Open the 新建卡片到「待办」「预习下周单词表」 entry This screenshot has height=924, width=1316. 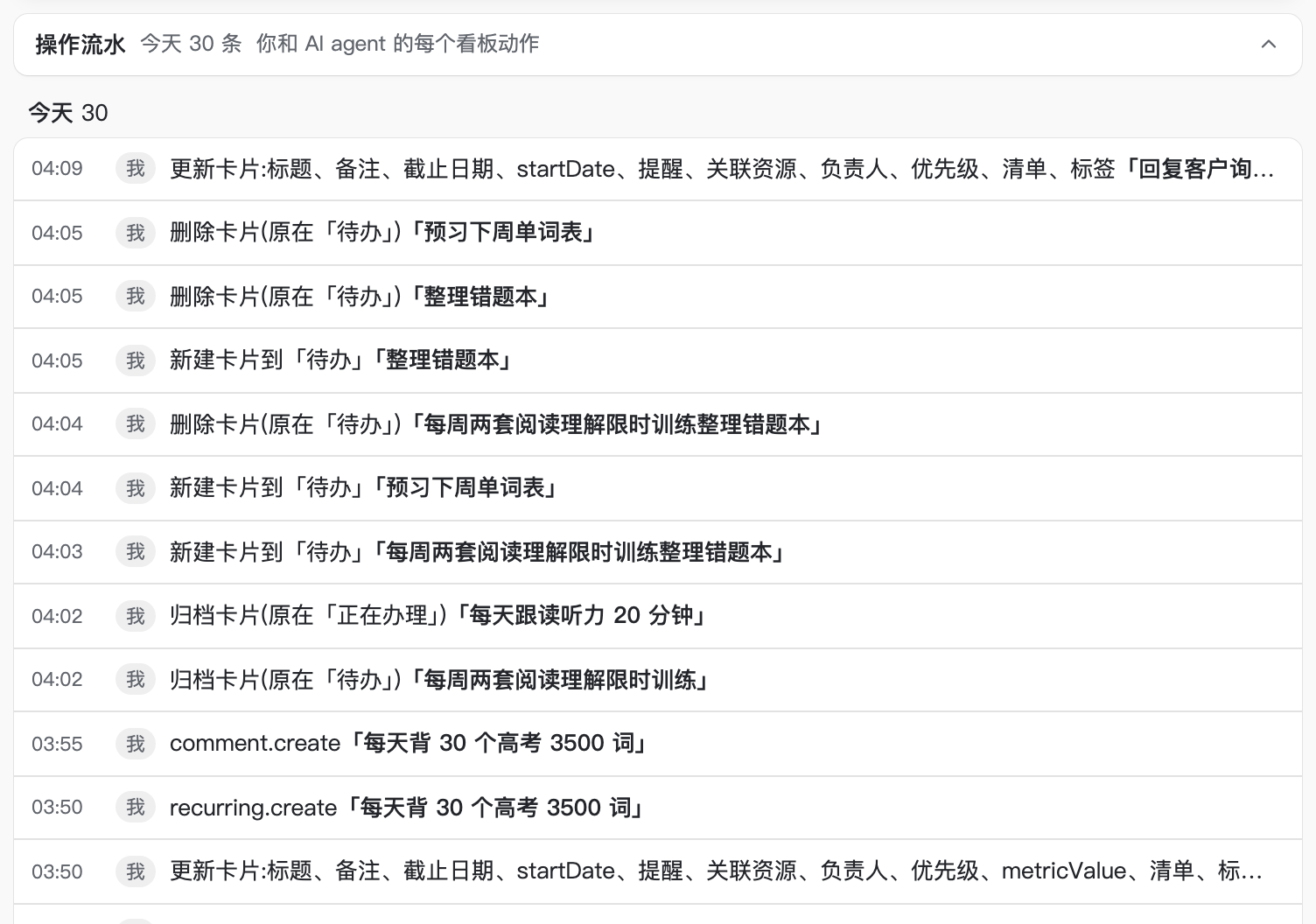point(658,488)
